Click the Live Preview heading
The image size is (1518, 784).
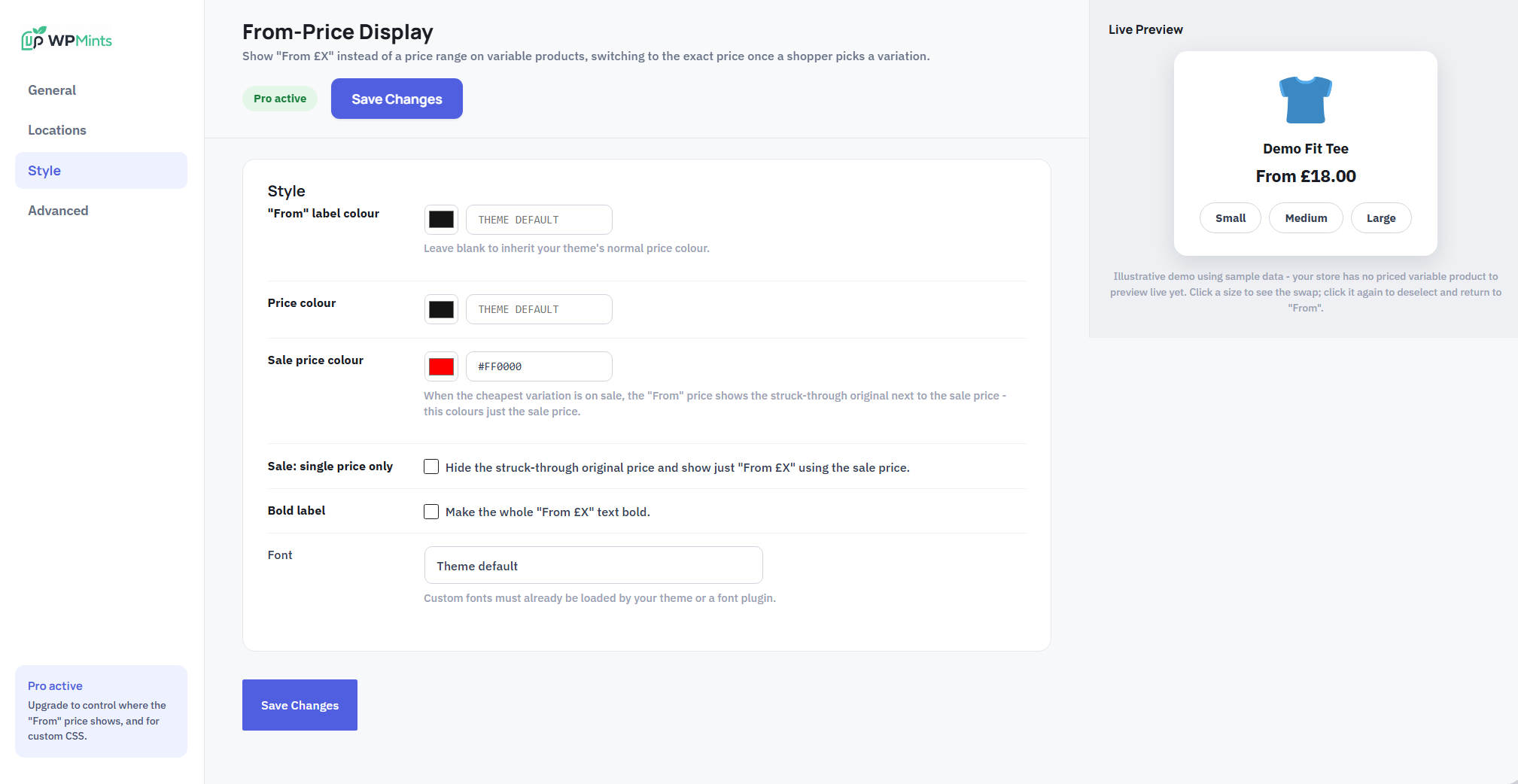(1145, 29)
